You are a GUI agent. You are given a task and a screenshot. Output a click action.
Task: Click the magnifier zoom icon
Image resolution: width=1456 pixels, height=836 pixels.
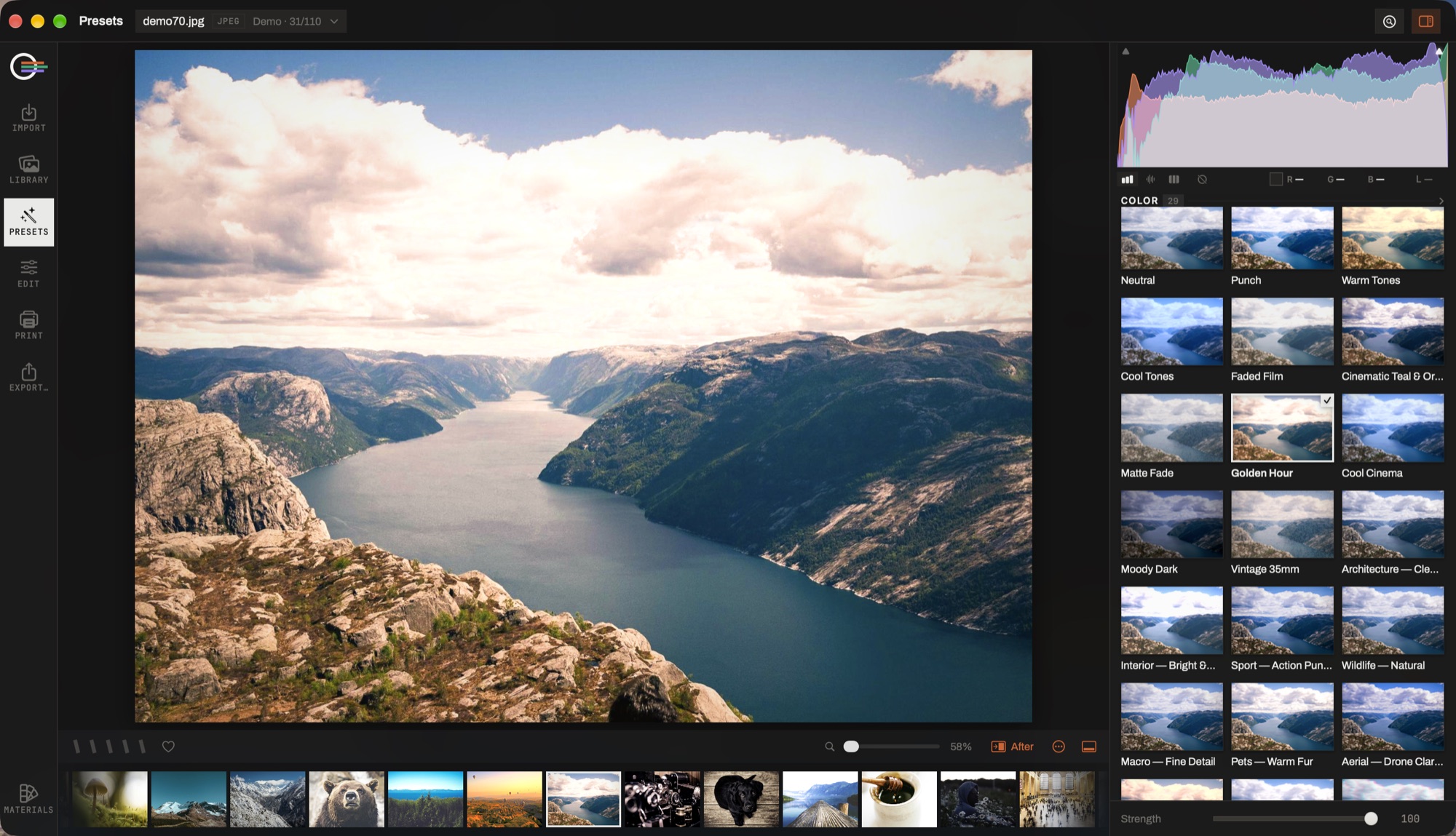tap(829, 747)
